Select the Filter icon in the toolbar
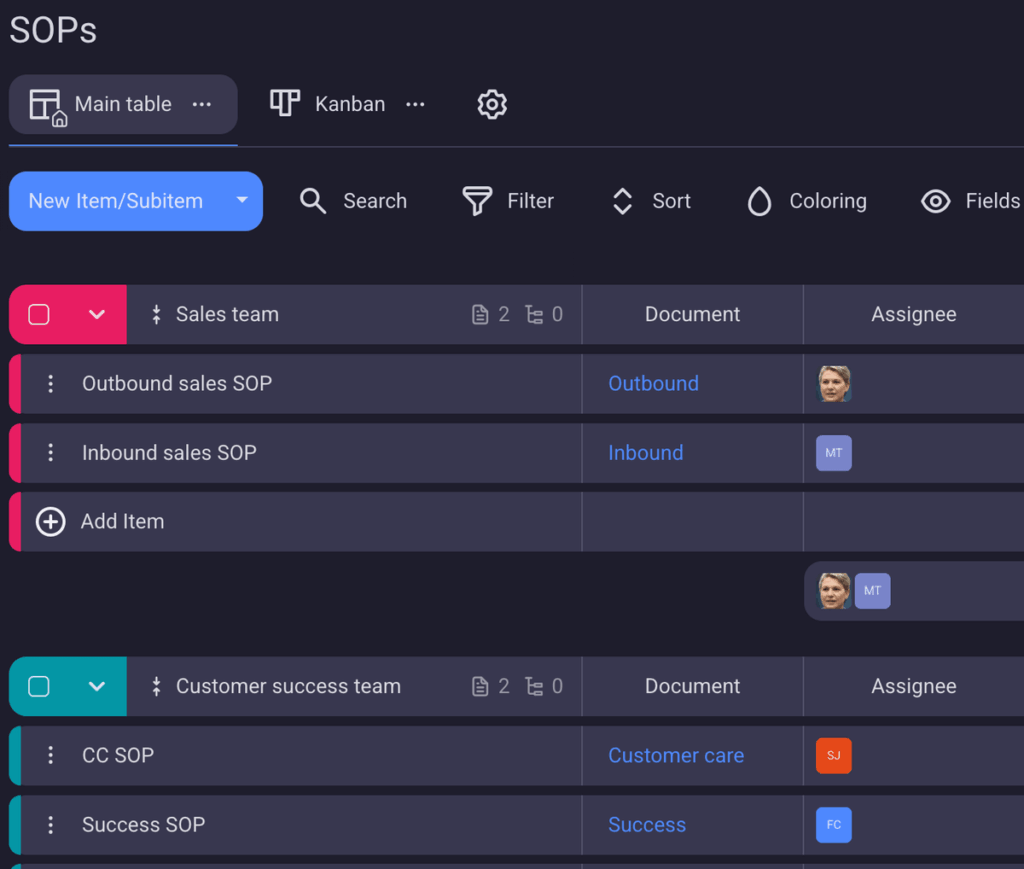The height and width of the screenshot is (869, 1024). click(478, 201)
